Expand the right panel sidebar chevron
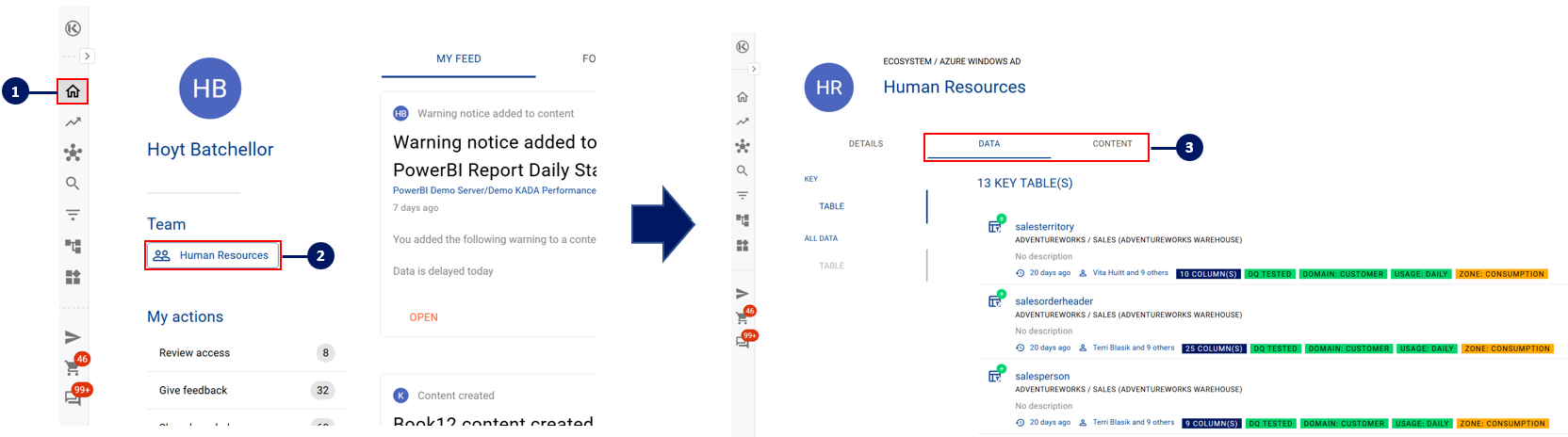The width and height of the screenshot is (1568, 437). tap(754, 69)
